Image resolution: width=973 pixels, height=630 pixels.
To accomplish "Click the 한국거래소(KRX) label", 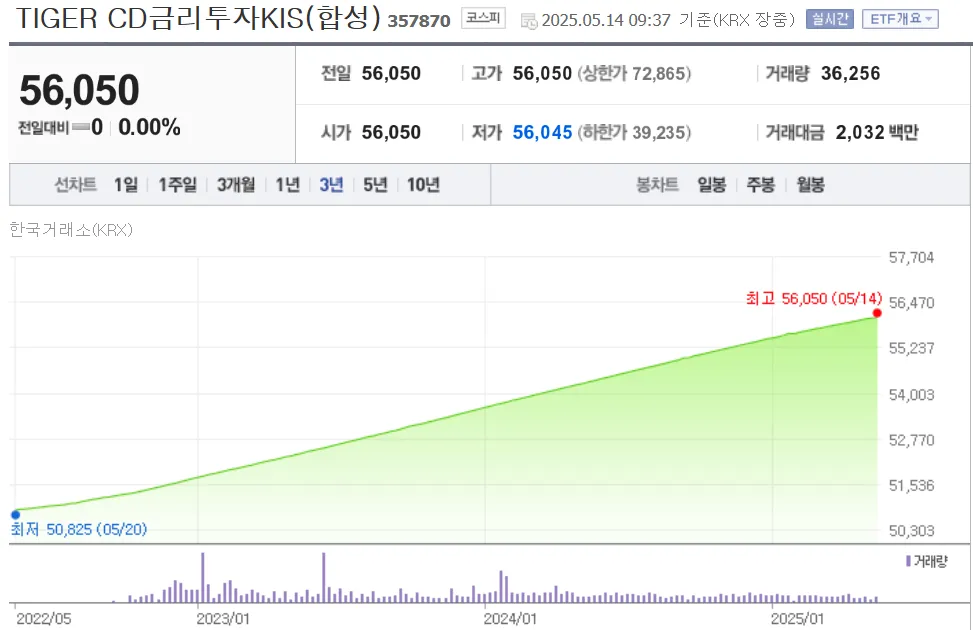I will (x=71, y=230).
